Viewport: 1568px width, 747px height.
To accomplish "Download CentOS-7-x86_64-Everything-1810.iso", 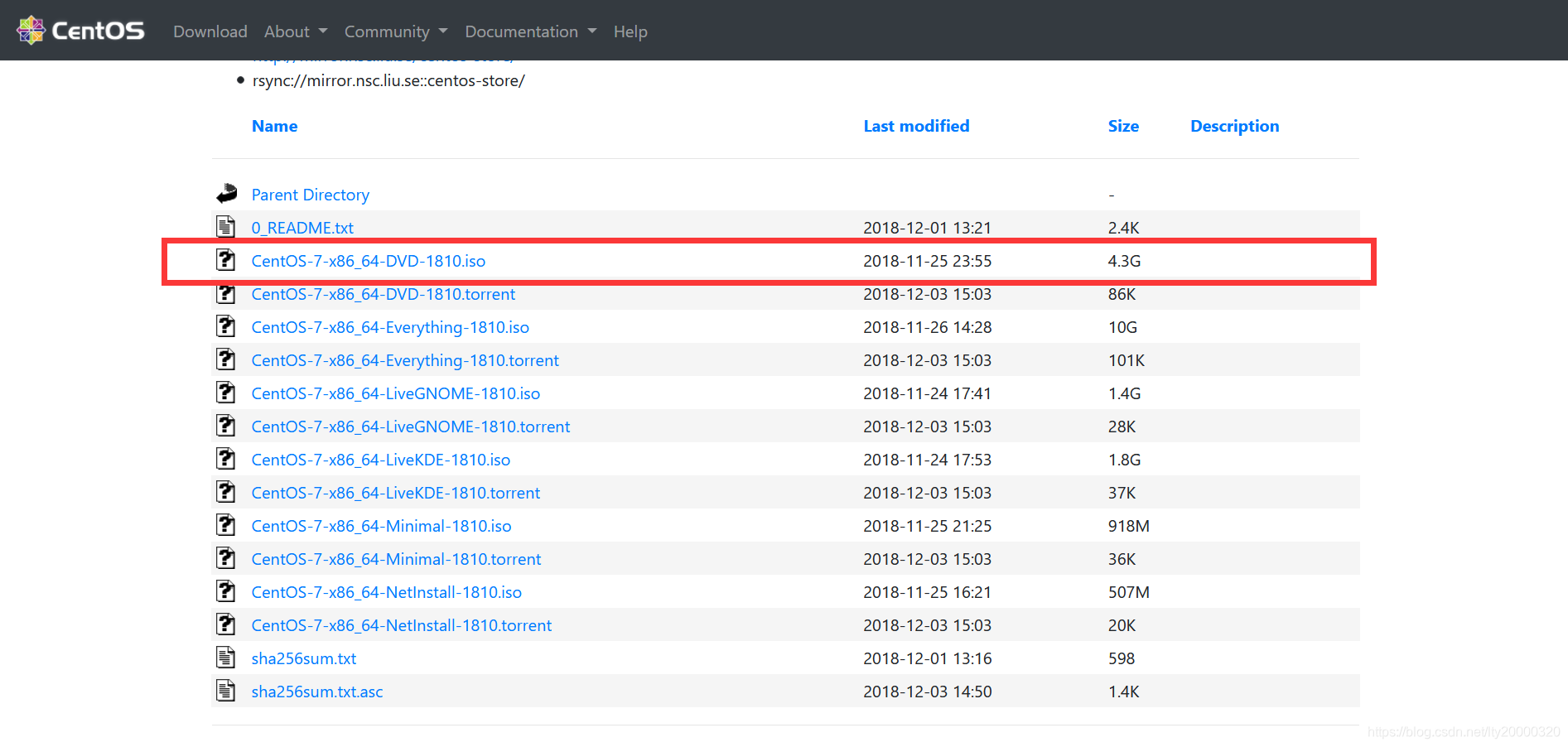I will point(390,327).
